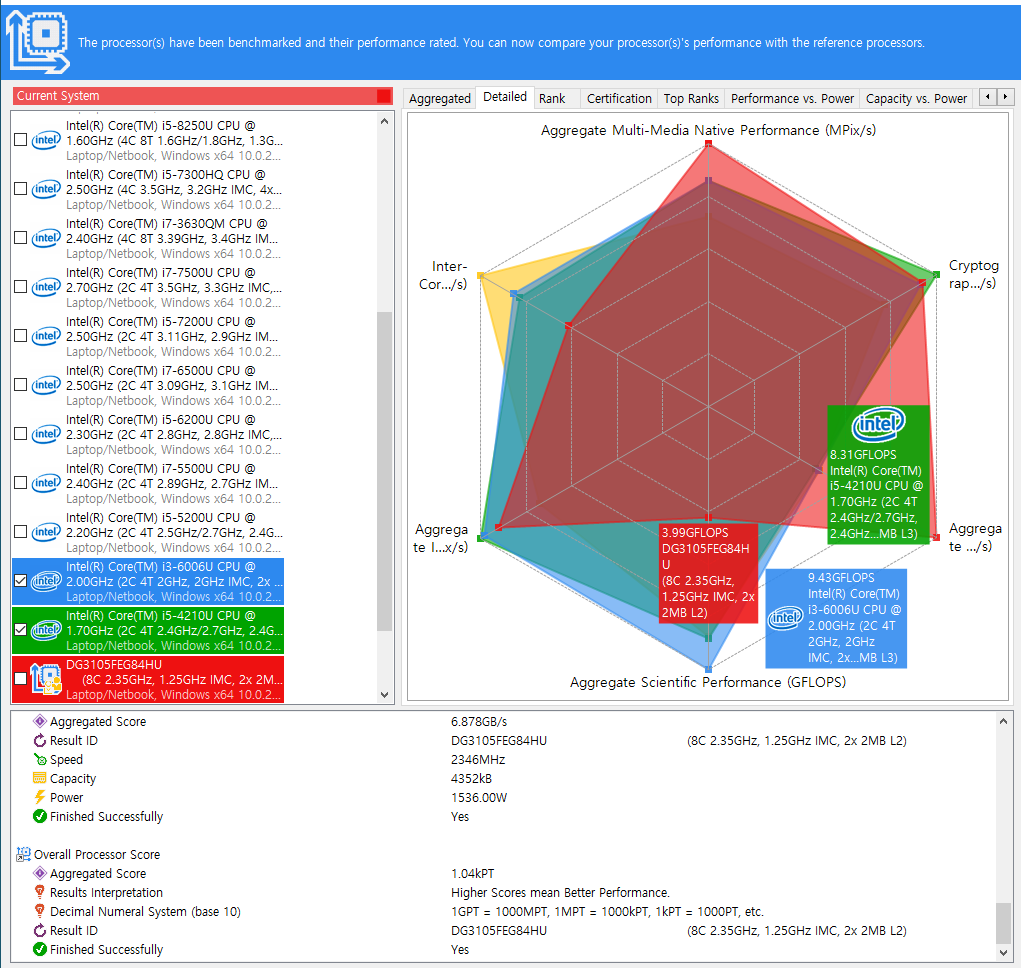Click the Intel logo in the green i5-4210U chart tooltip
This screenshot has height=968, width=1021.
[x=878, y=426]
